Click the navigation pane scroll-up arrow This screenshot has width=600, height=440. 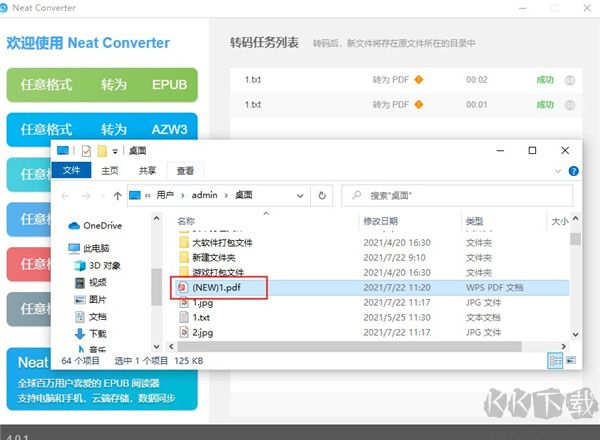156,219
